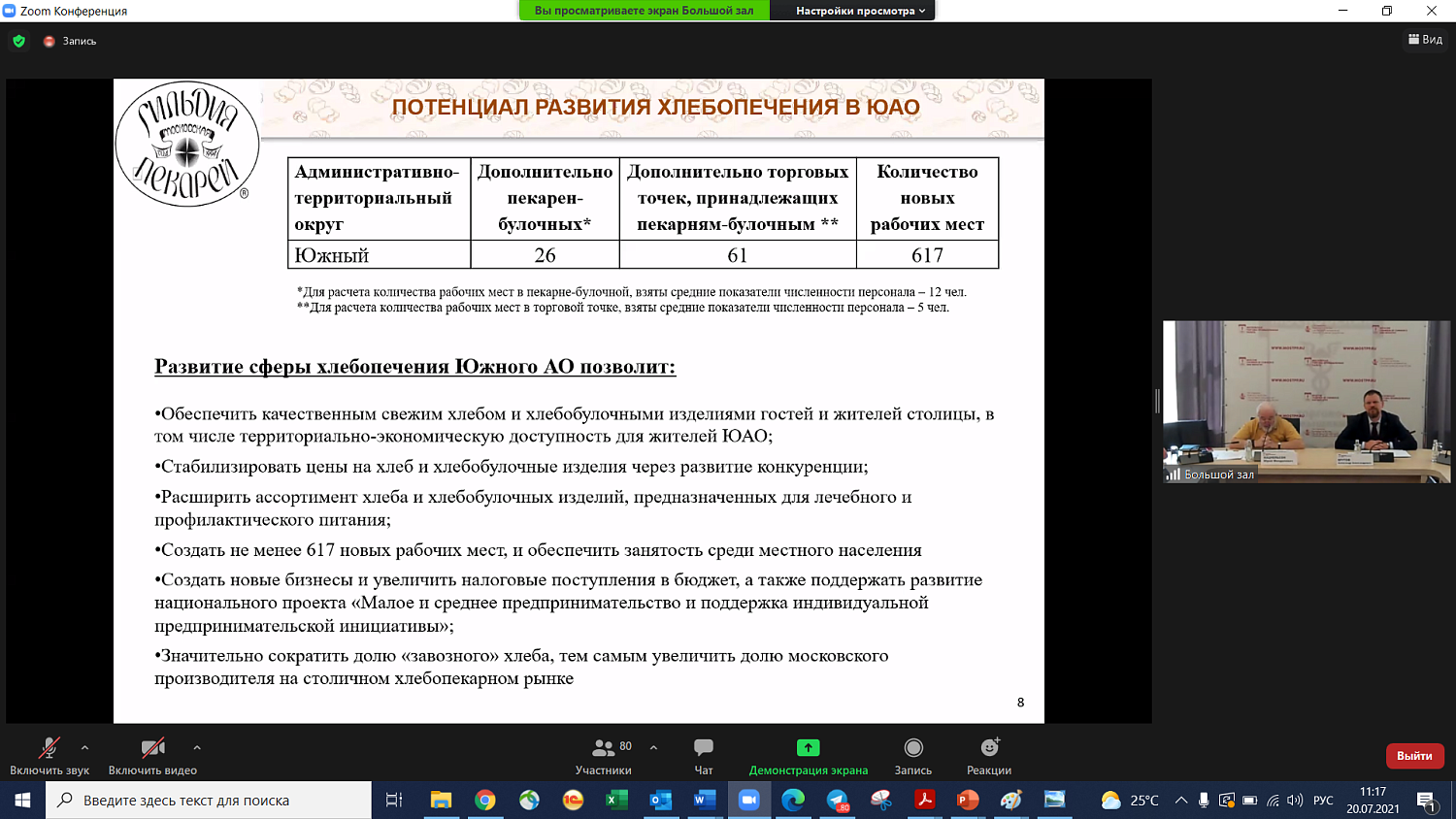Click the green screen sharing notification banner
This screenshot has width=1456, height=819.
(645, 11)
